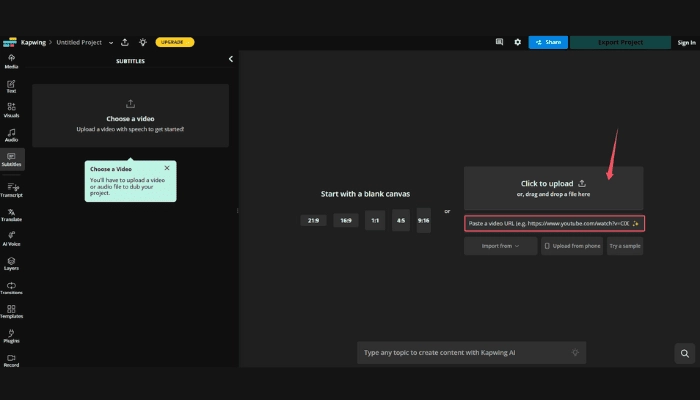The image size is (700, 400).
Task: Select the 9:16 canvas ratio
Action: click(x=424, y=220)
